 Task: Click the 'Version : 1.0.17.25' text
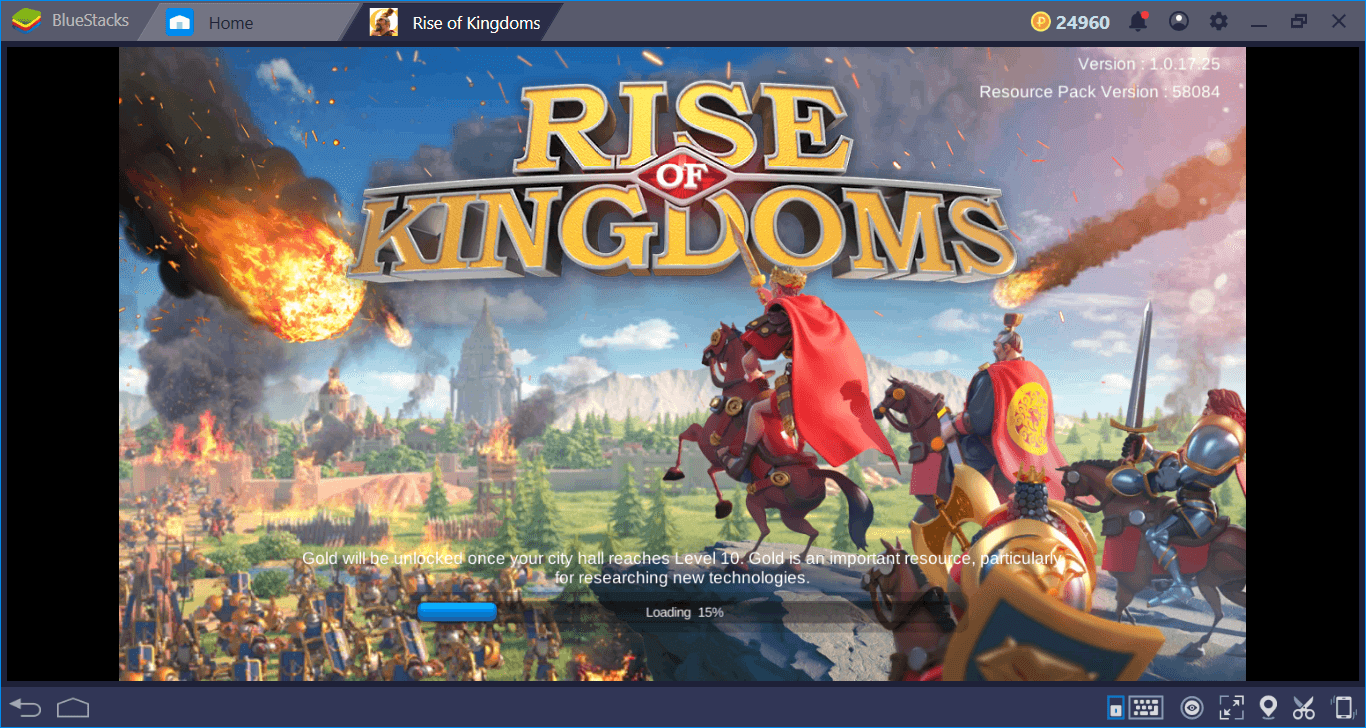[1149, 64]
